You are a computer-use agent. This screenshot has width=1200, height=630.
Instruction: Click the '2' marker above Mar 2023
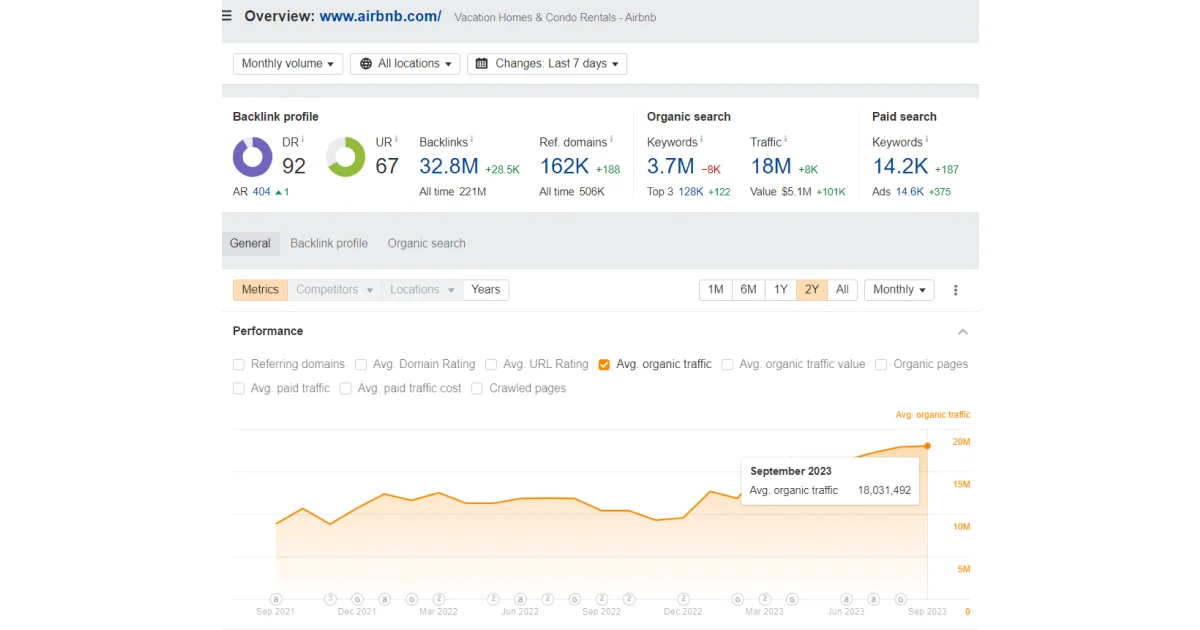tap(764, 599)
